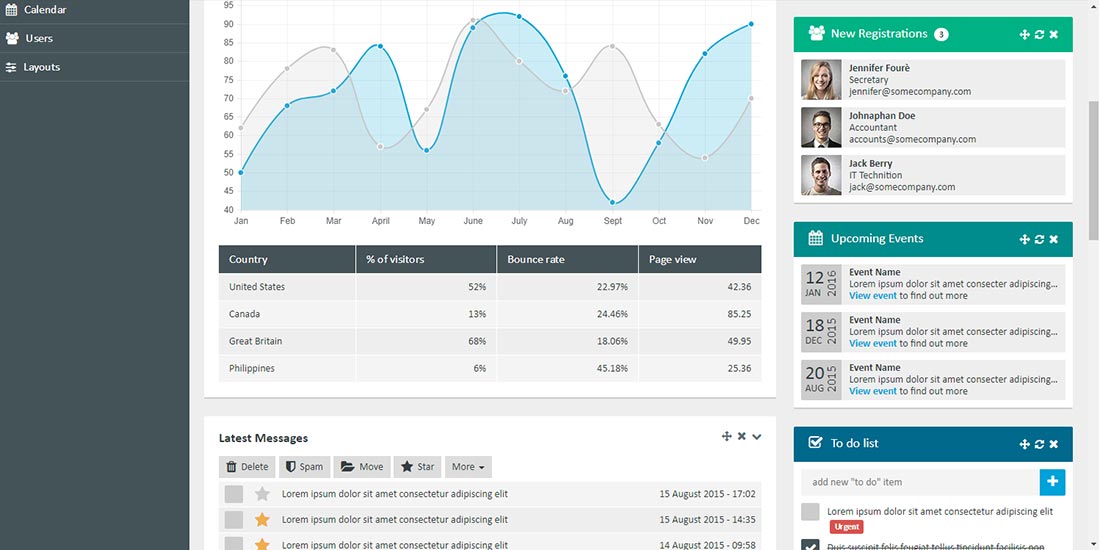Click the add new to-do input field
This screenshot has width=1100, height=550.
tap(920, 482)
